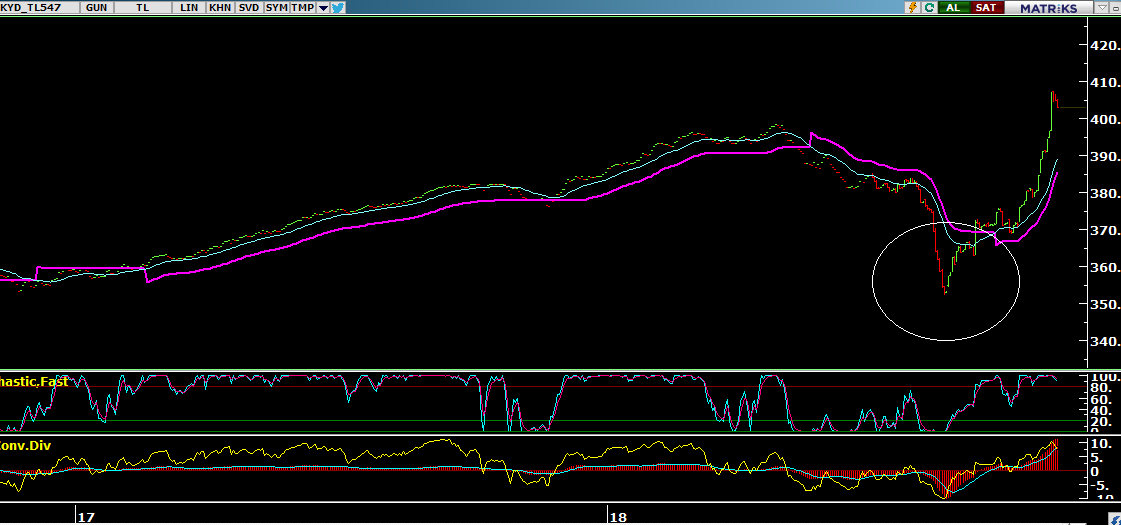1121x525 pixels.
Task: Click the SYM toolbar button
Action: click(276, 7)
